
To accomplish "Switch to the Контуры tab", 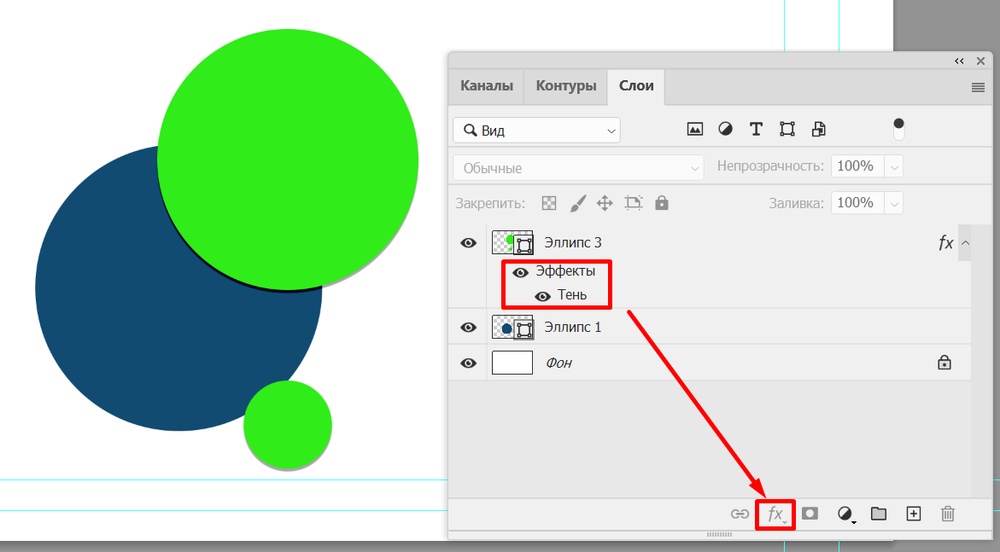I will 566,86.
